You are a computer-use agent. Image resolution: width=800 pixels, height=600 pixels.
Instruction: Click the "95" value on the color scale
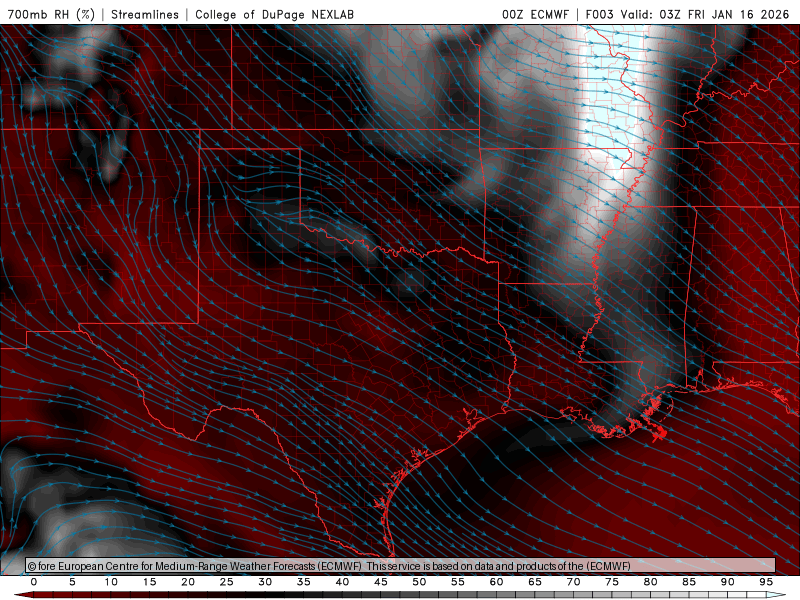pos(766,582)
